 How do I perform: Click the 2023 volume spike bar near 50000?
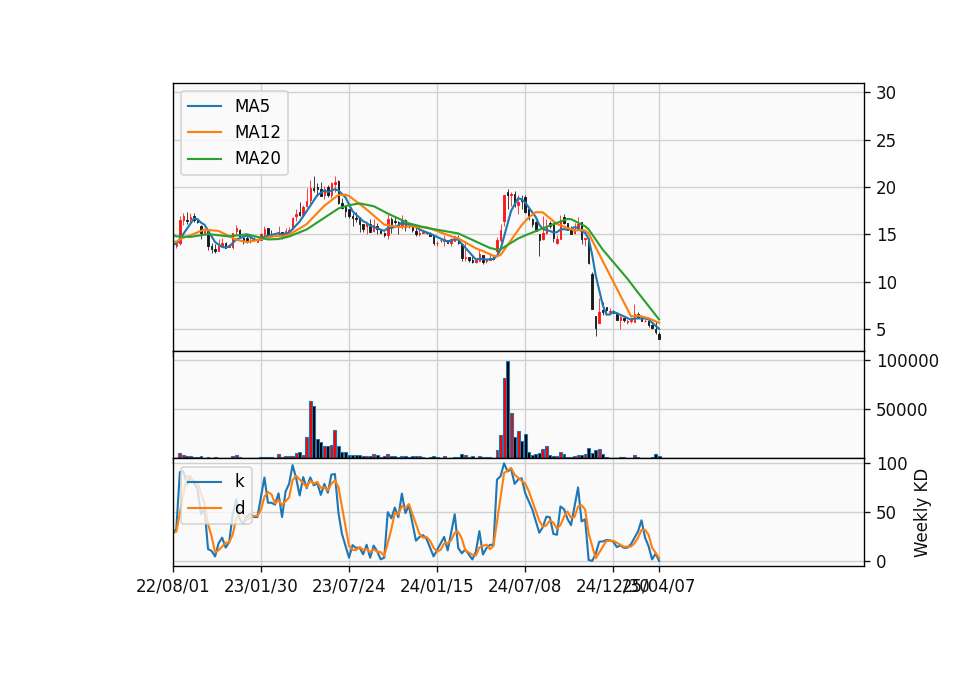click(311, 430)
